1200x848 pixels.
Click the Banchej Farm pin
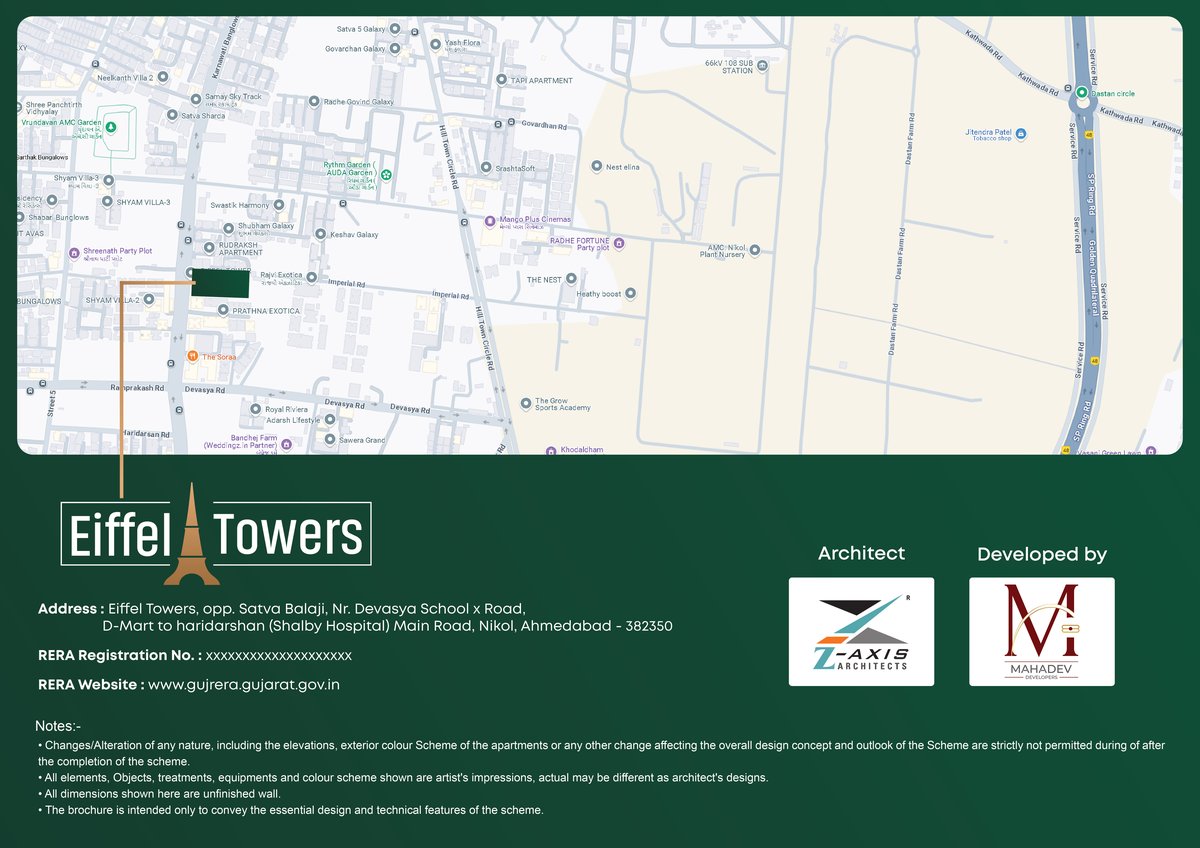pos(287,446)
